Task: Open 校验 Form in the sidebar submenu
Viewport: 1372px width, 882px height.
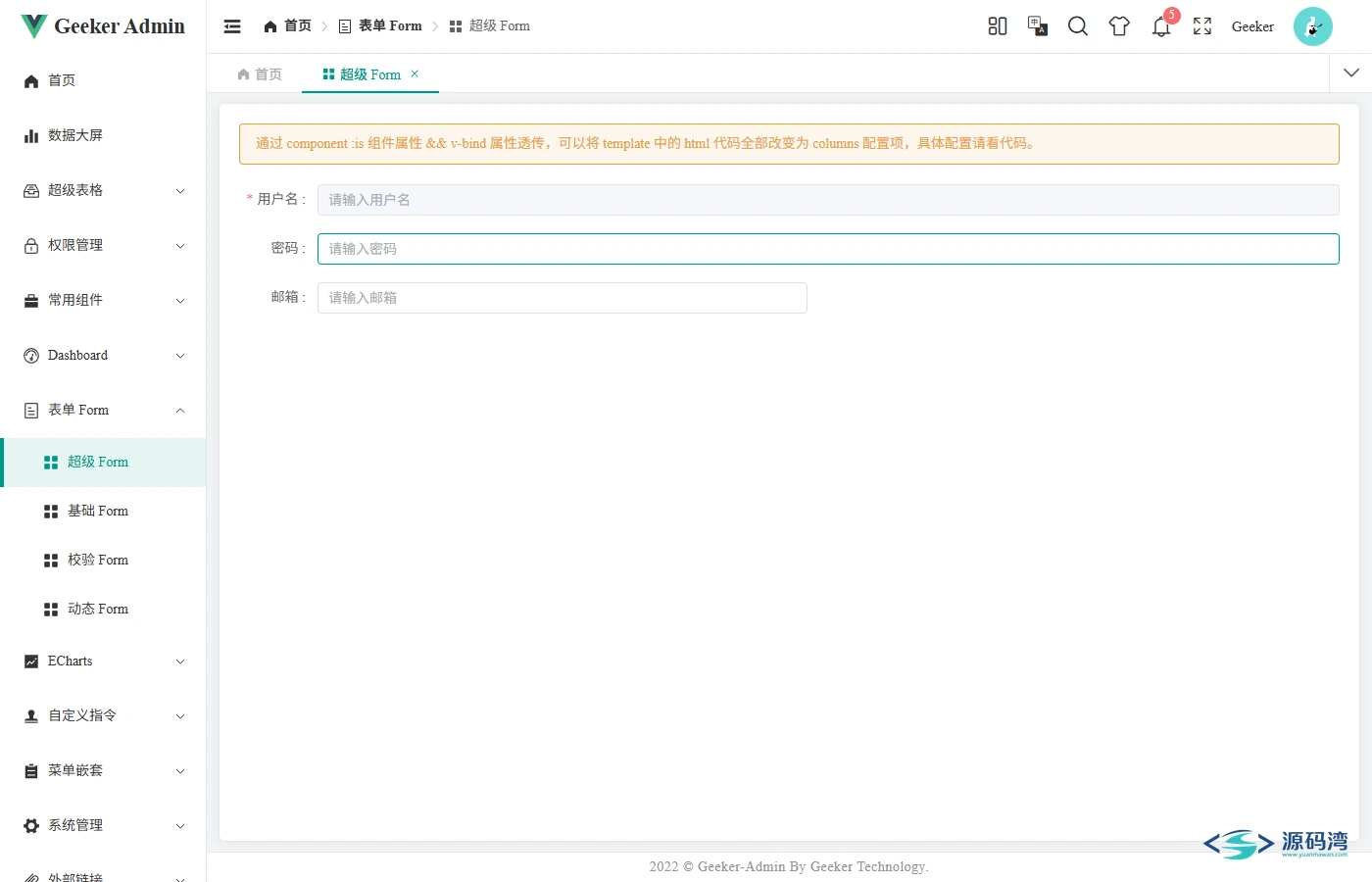Action: [103, 561]
